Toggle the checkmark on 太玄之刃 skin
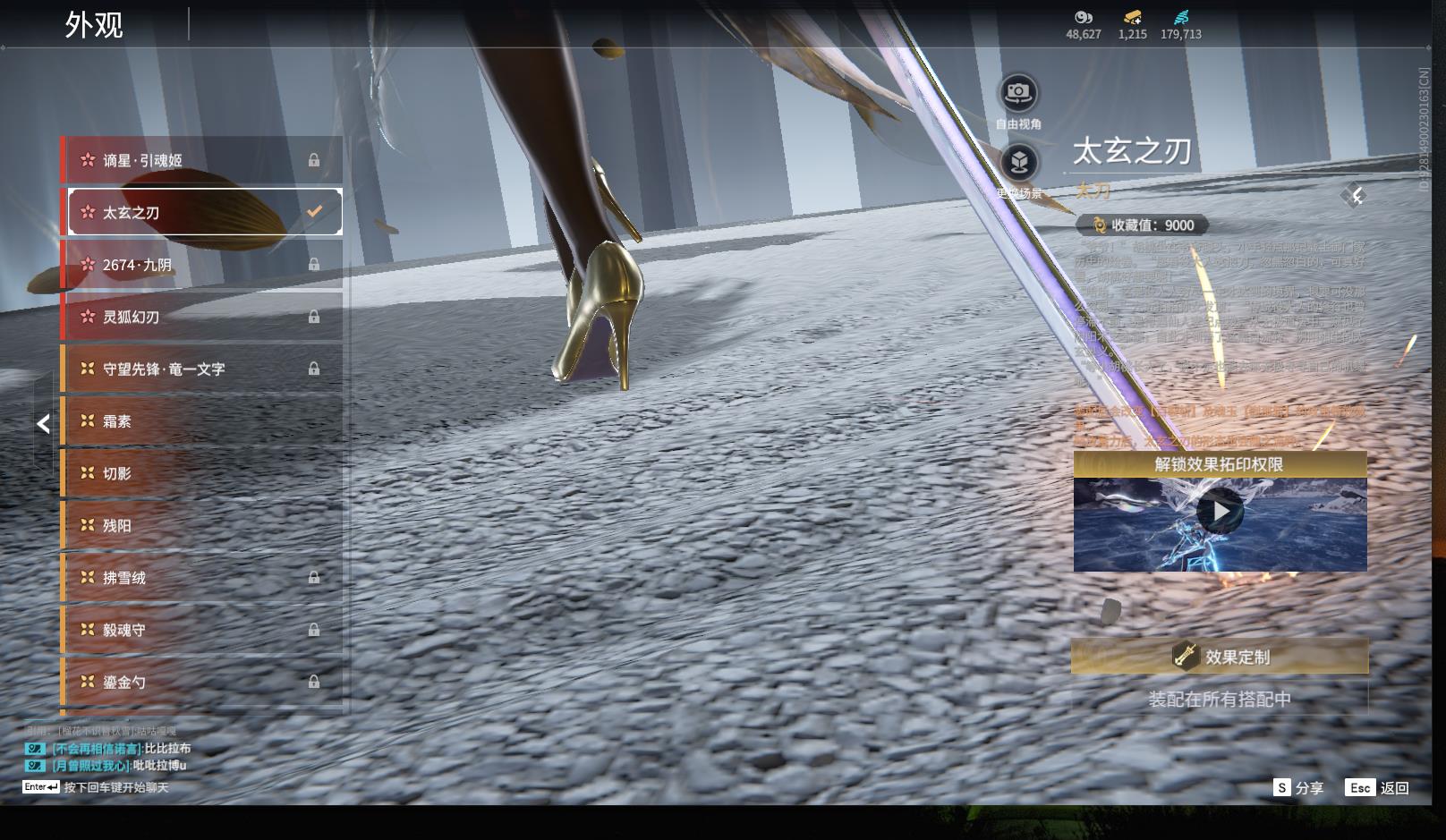This screenshot has height=840, width=1446. pyautogui.click(x=314, y=212)
